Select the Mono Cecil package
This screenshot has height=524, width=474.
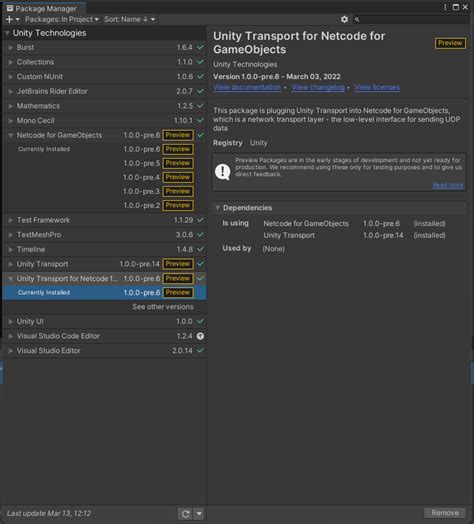[x=104, y=121]
